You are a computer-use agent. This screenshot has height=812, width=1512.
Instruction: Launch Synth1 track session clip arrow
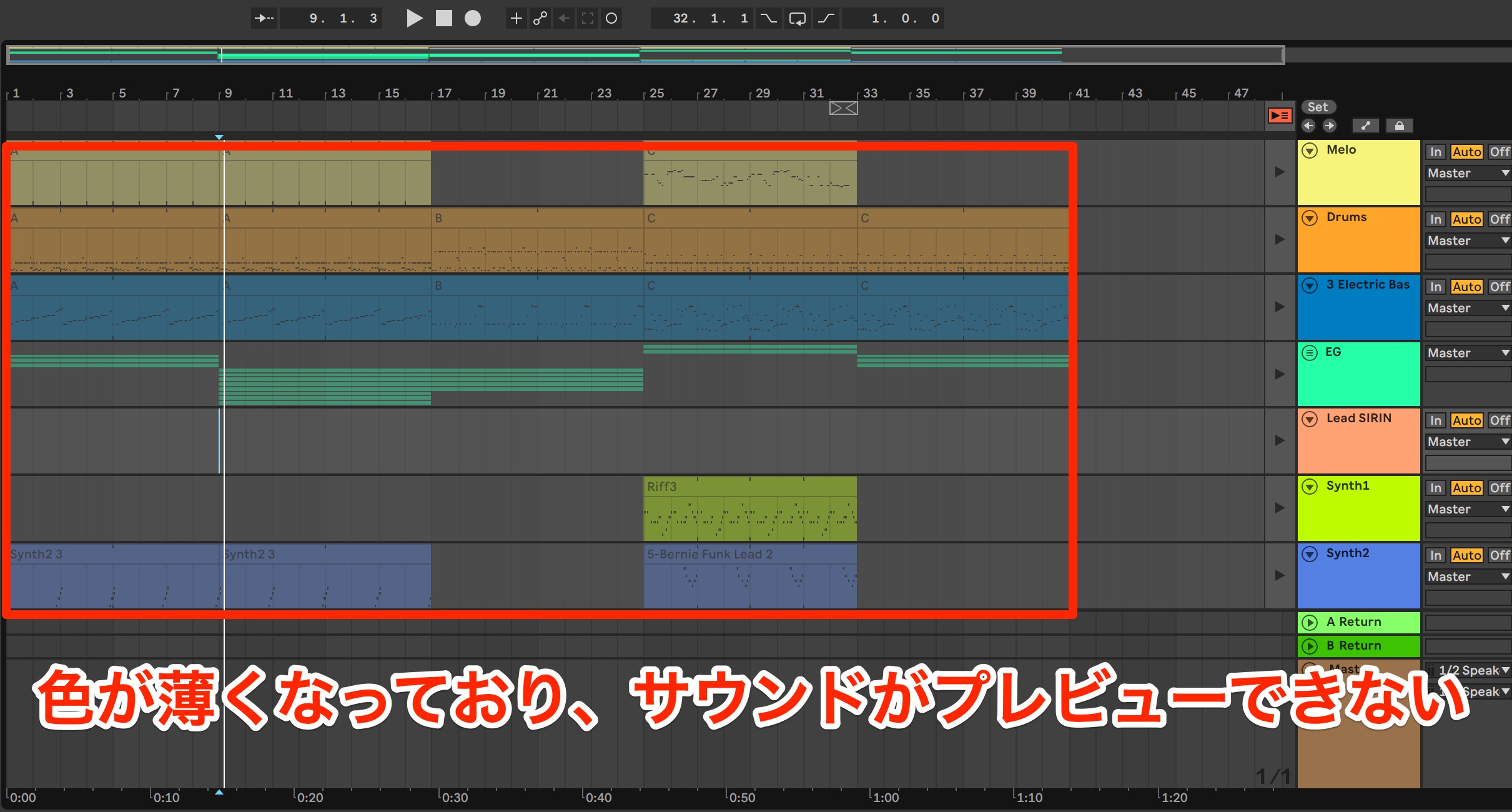(1280, 508)
